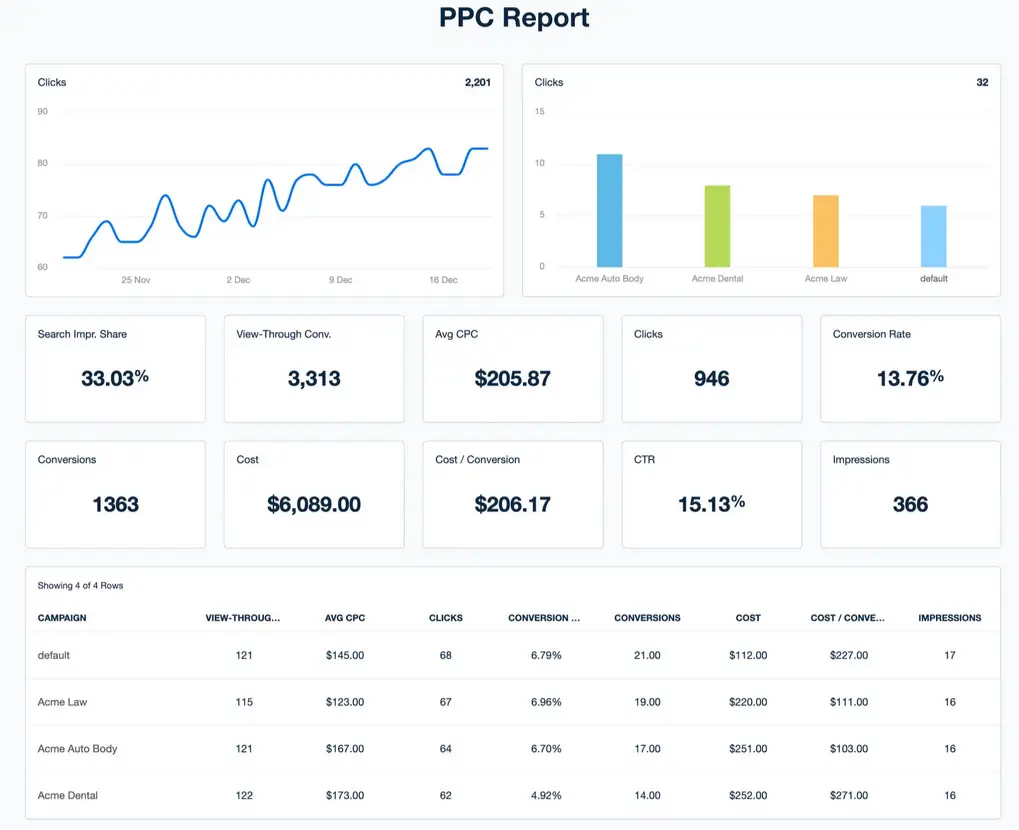Click the Conversion Rate card showing 13.76%
The width and height of the screenshot is (1019, 830).
pos(909,368)
